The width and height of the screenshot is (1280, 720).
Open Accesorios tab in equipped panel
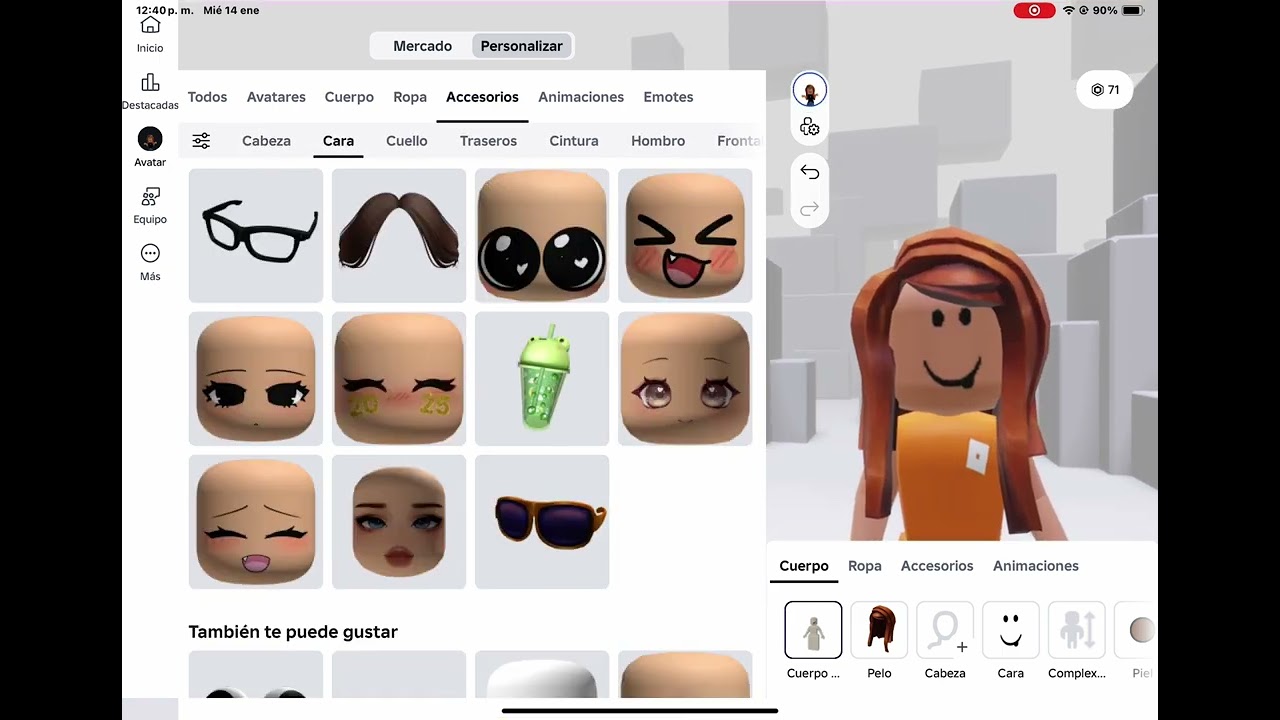tap(937, 566)
